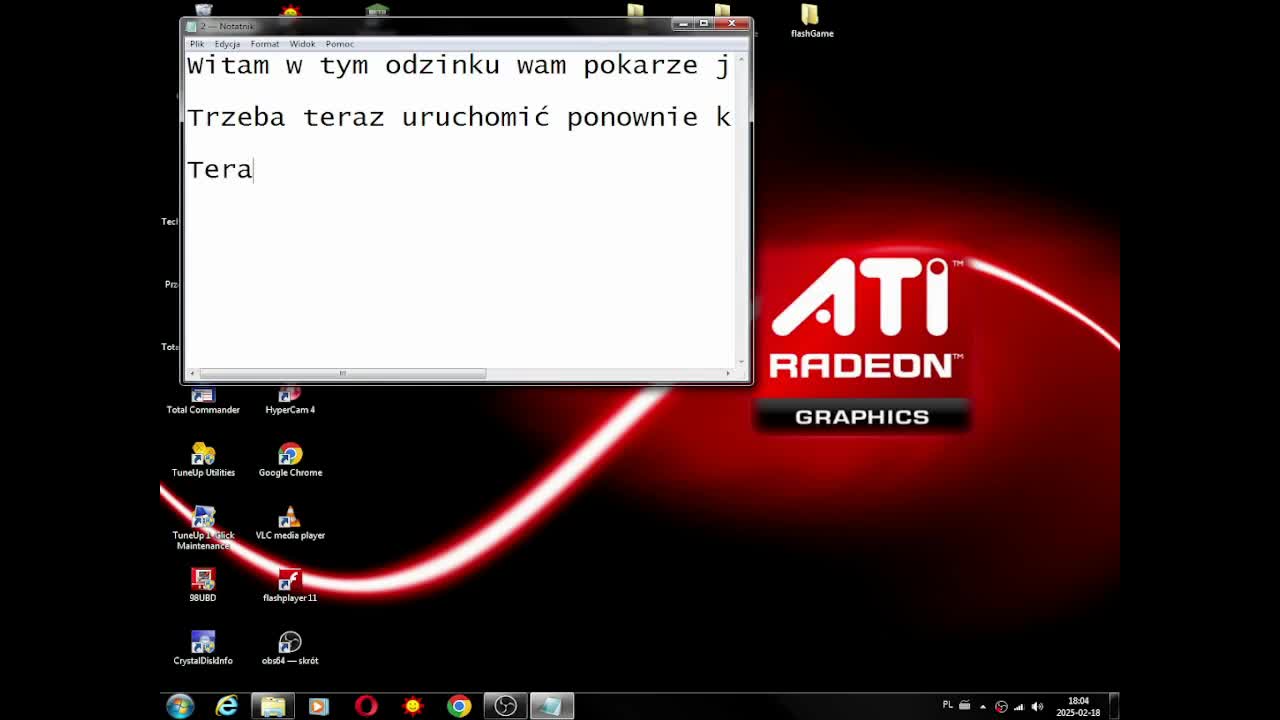Open Windows Explorer from taskbar
Screen dimensions: 1280x720
point(273,706)
